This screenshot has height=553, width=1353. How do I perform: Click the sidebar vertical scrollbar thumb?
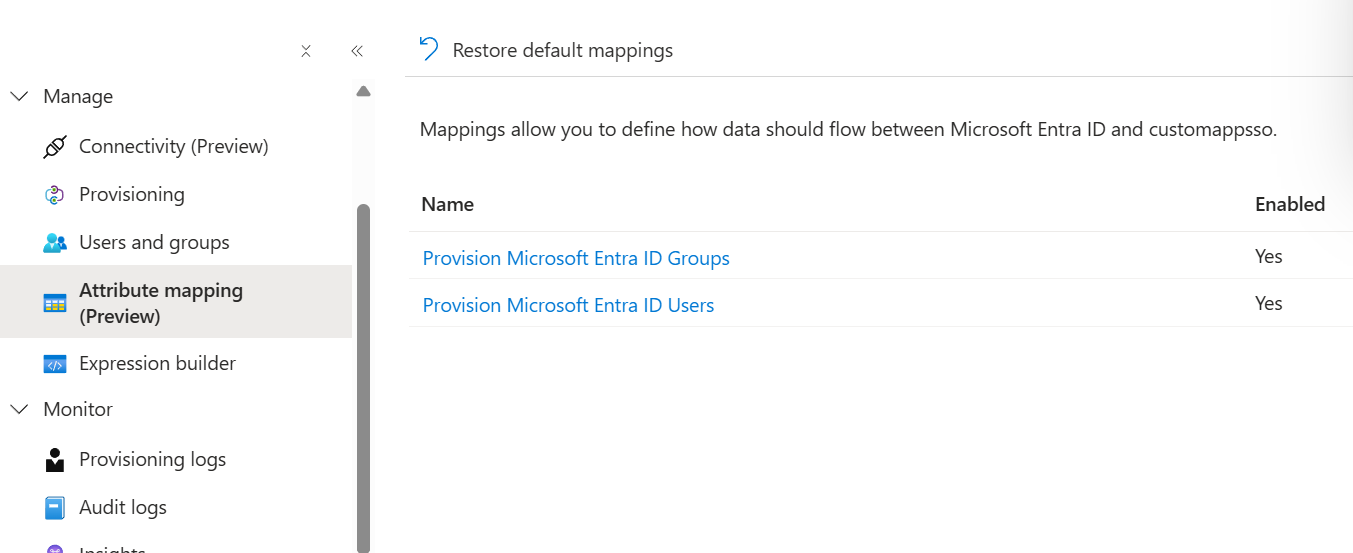point(363,378)
